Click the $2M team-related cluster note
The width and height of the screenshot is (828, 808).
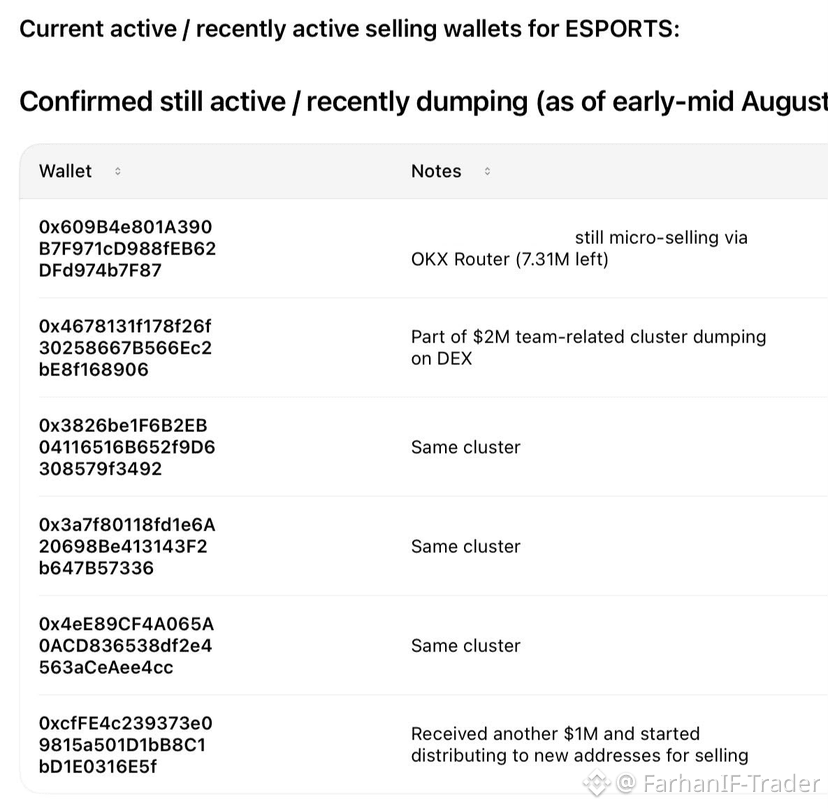point(589,348)
